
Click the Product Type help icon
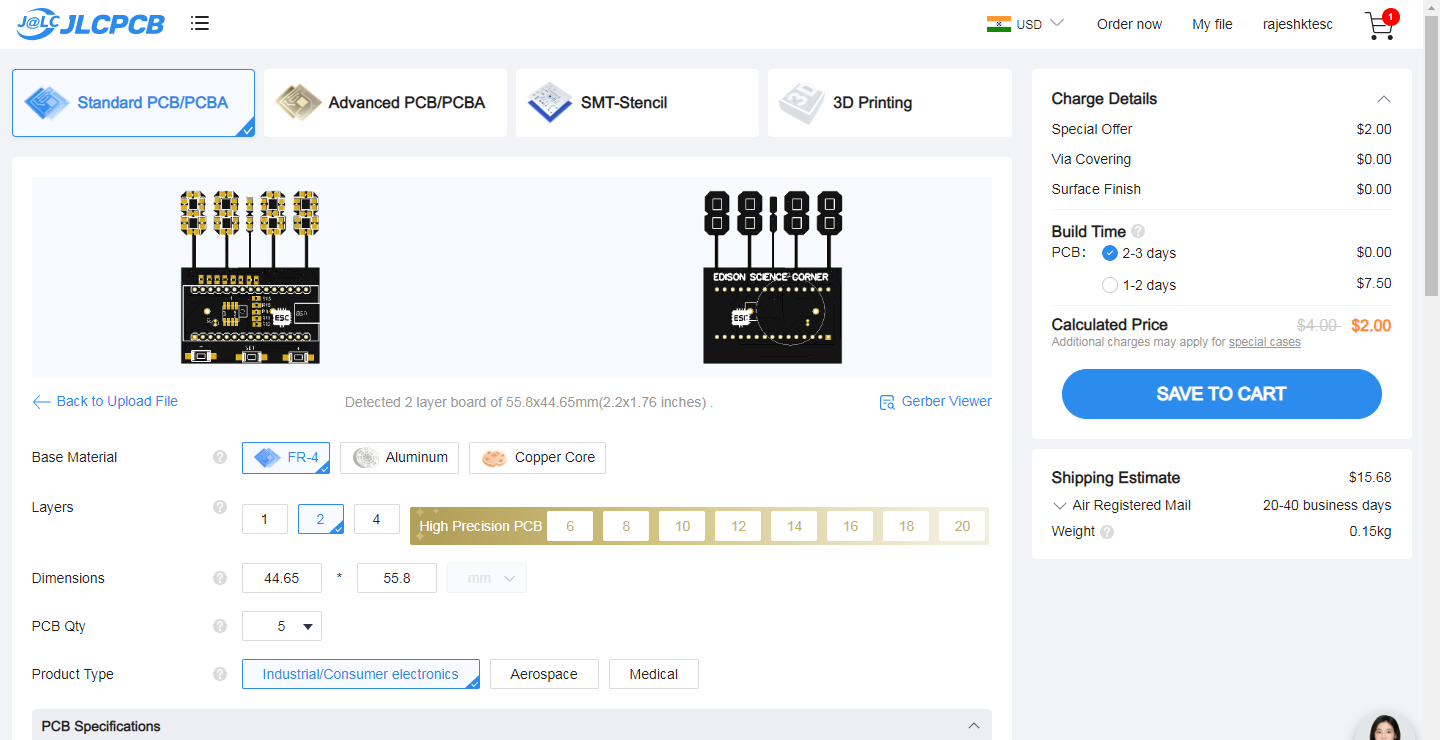tap(220, 674)
